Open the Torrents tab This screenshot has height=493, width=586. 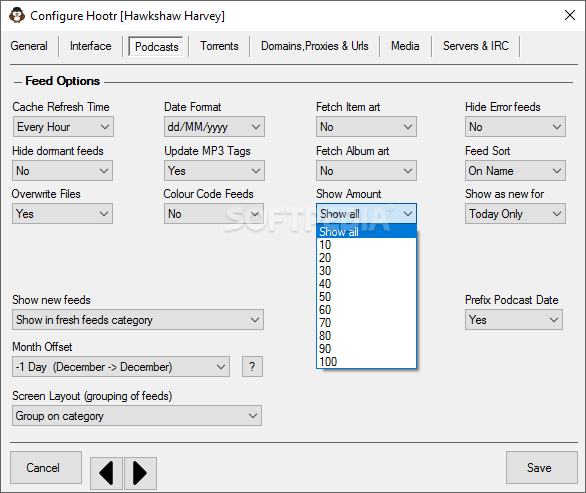click(x=219, y=46)
